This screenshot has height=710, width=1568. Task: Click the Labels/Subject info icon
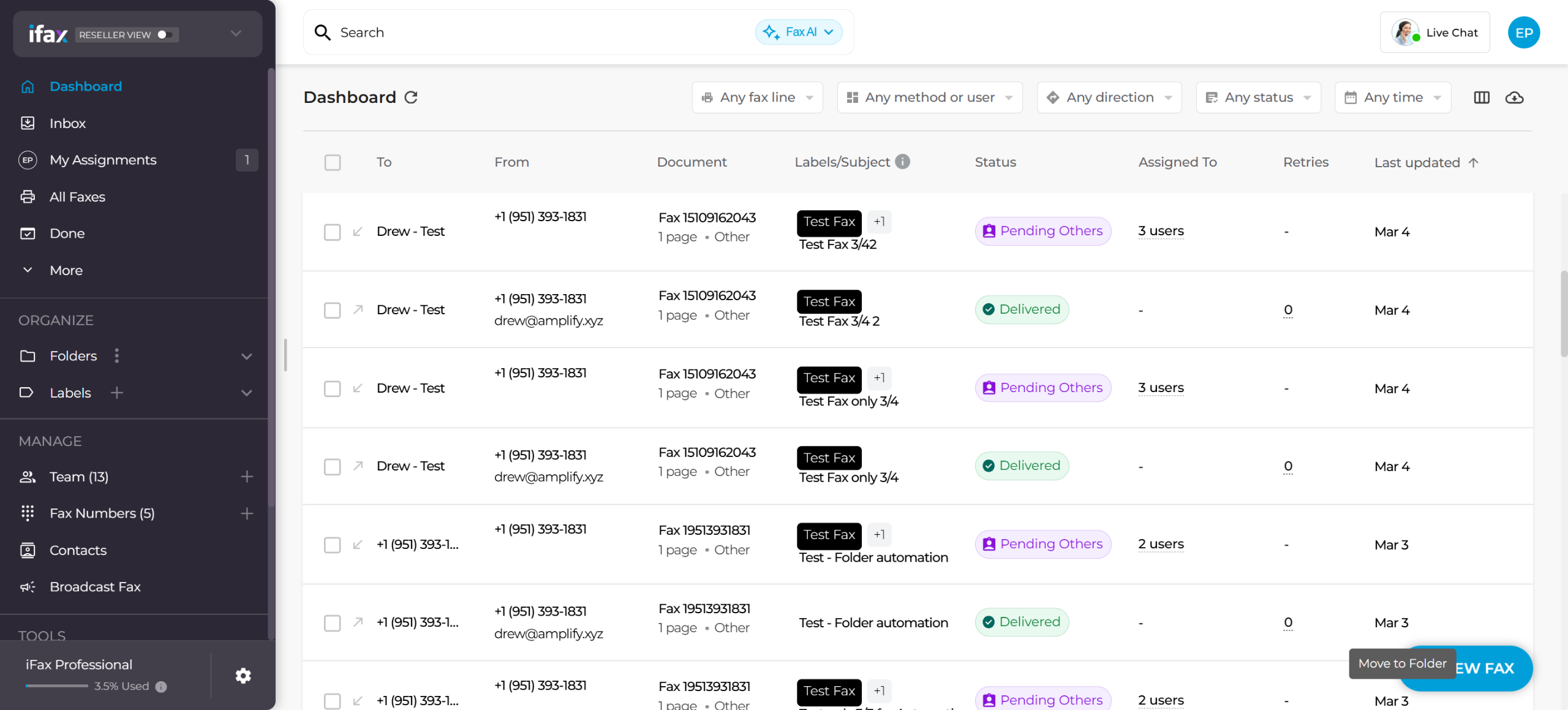click(902, 162)
